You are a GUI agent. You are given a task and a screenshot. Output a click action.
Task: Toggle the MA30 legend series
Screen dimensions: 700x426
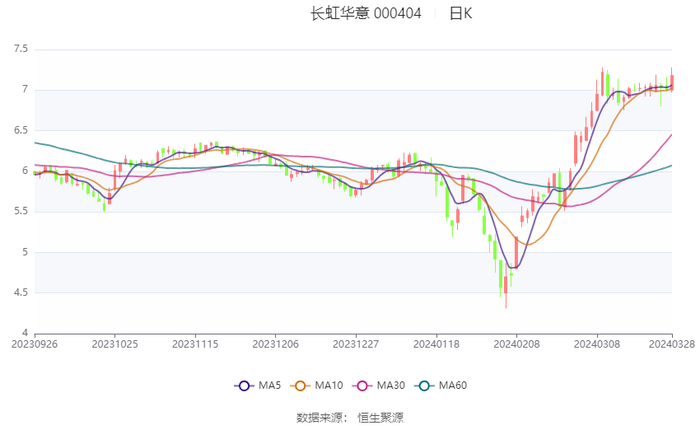click(x=379, y=385)
